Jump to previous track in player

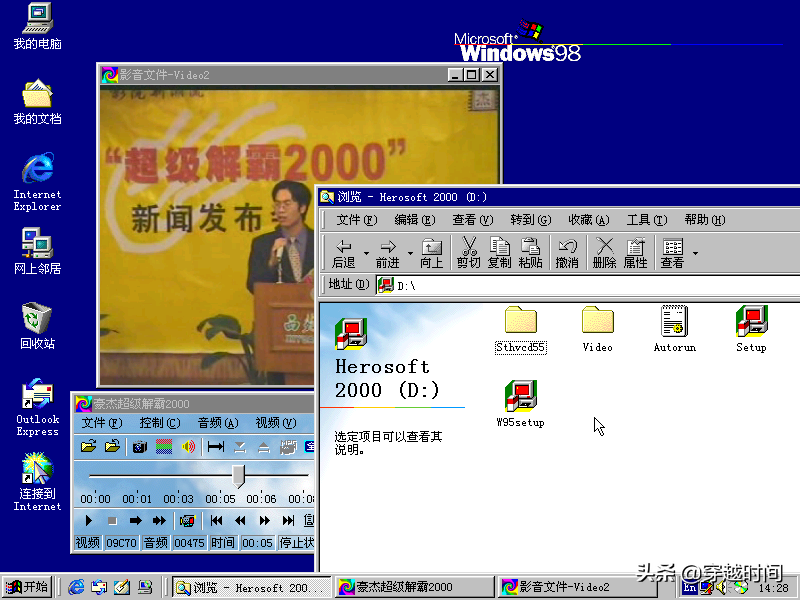pyautogui.click(x=216, y=520)
